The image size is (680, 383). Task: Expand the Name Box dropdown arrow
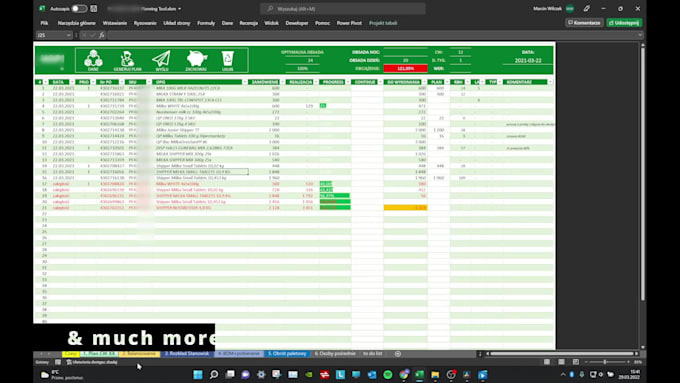tap(69, 35)
